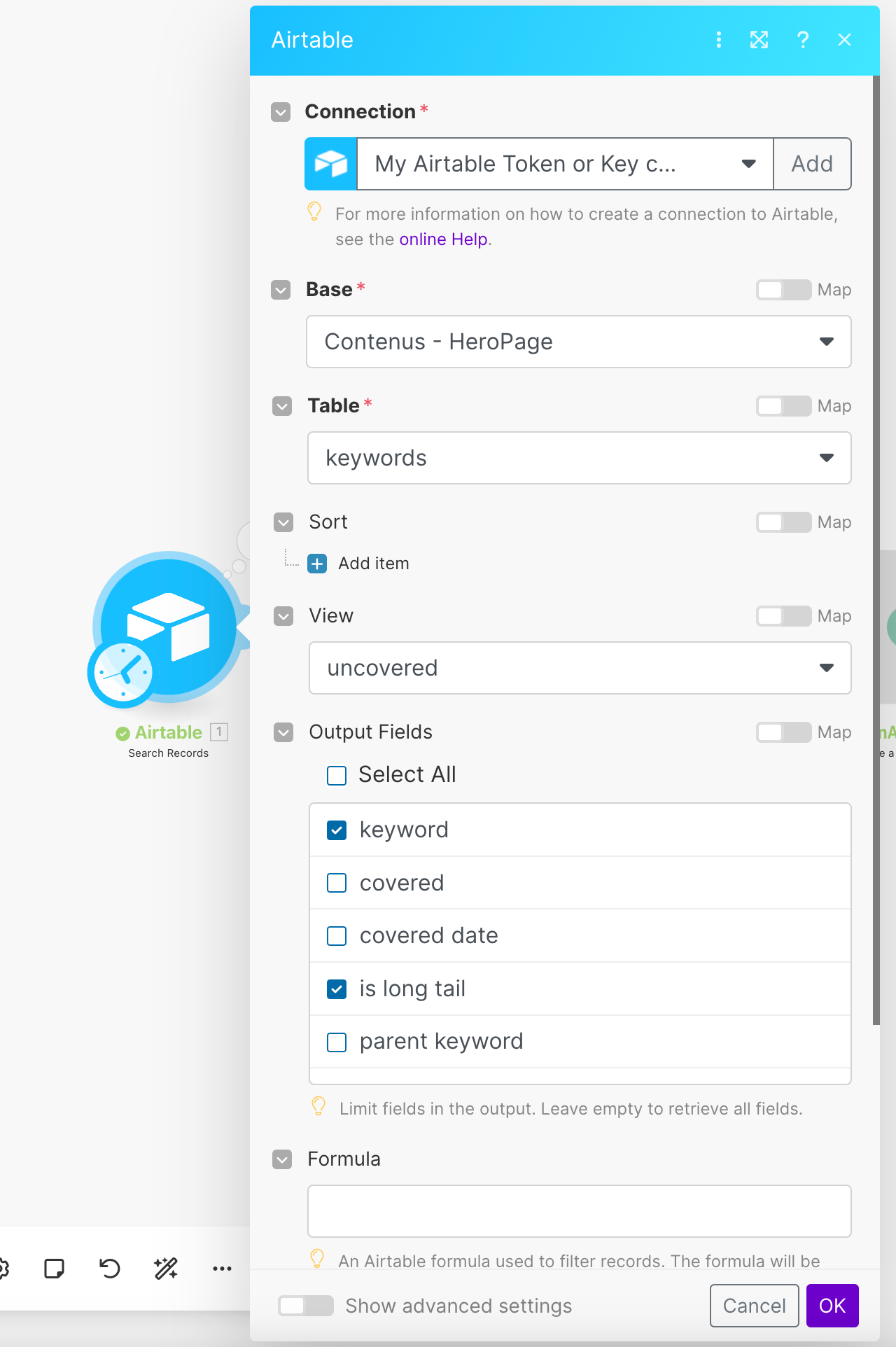Confirm with the OK button
Image resolution: width=896 pixels, height=1347 pixels.
click(x=832, y=1306)
